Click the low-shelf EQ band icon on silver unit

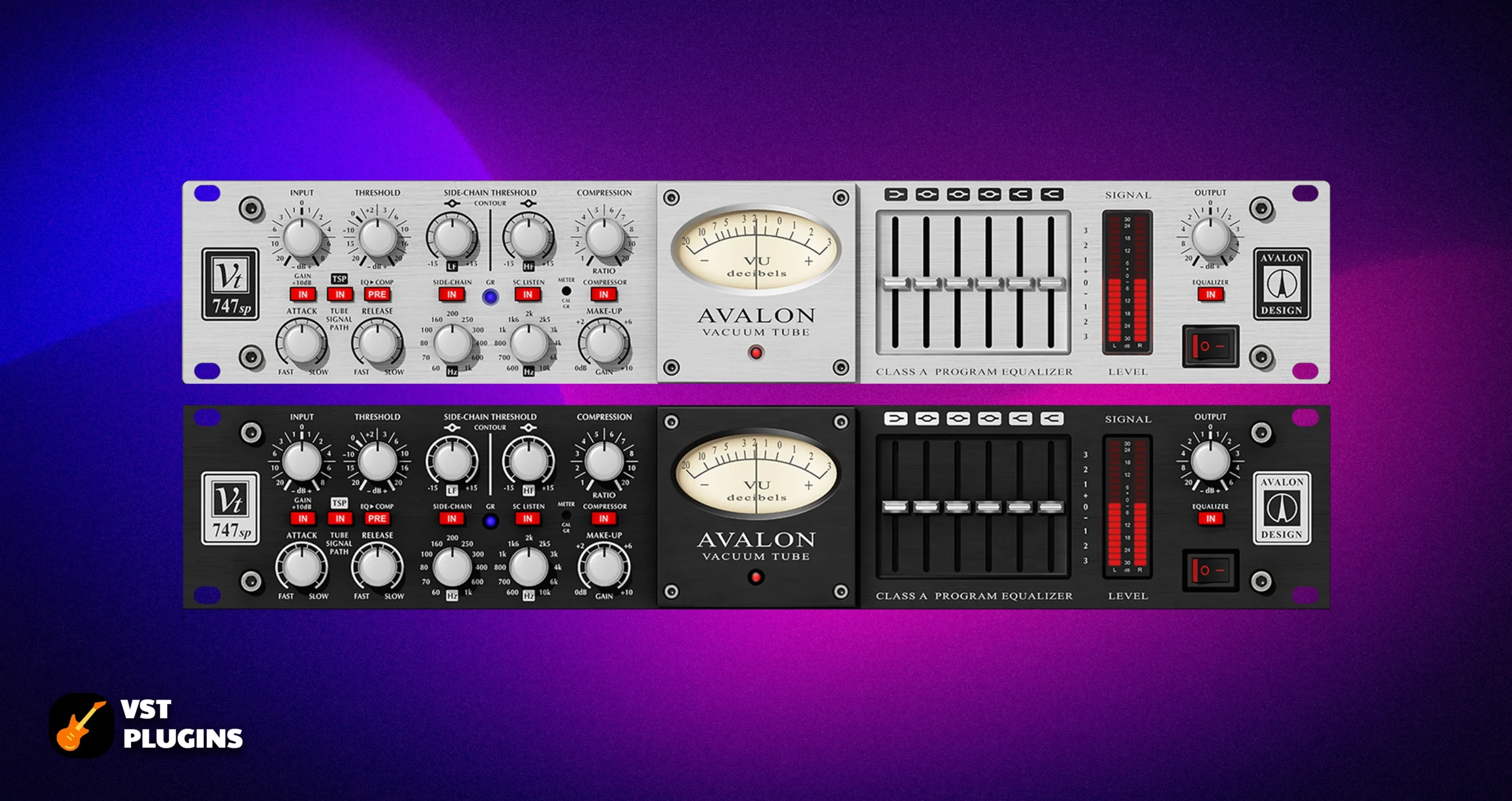coord(895,194)
